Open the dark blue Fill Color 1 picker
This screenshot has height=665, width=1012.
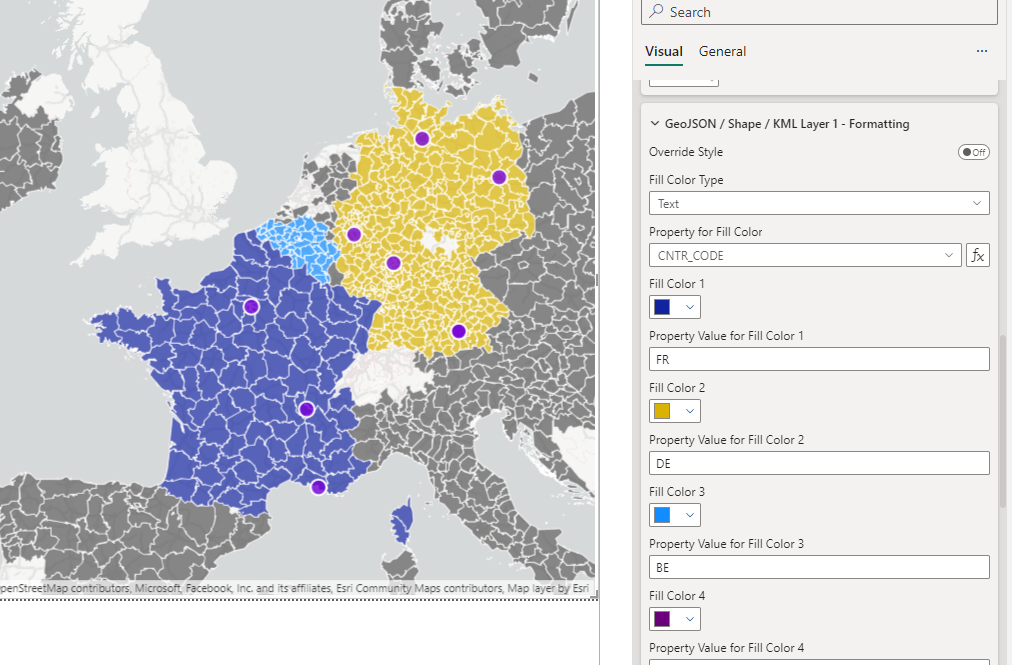point(674,307)
